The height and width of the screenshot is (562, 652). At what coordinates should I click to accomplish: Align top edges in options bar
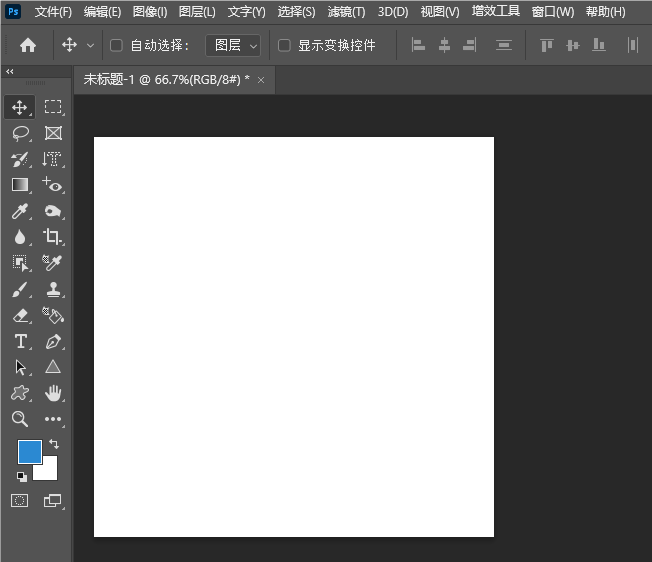point(546,45)
